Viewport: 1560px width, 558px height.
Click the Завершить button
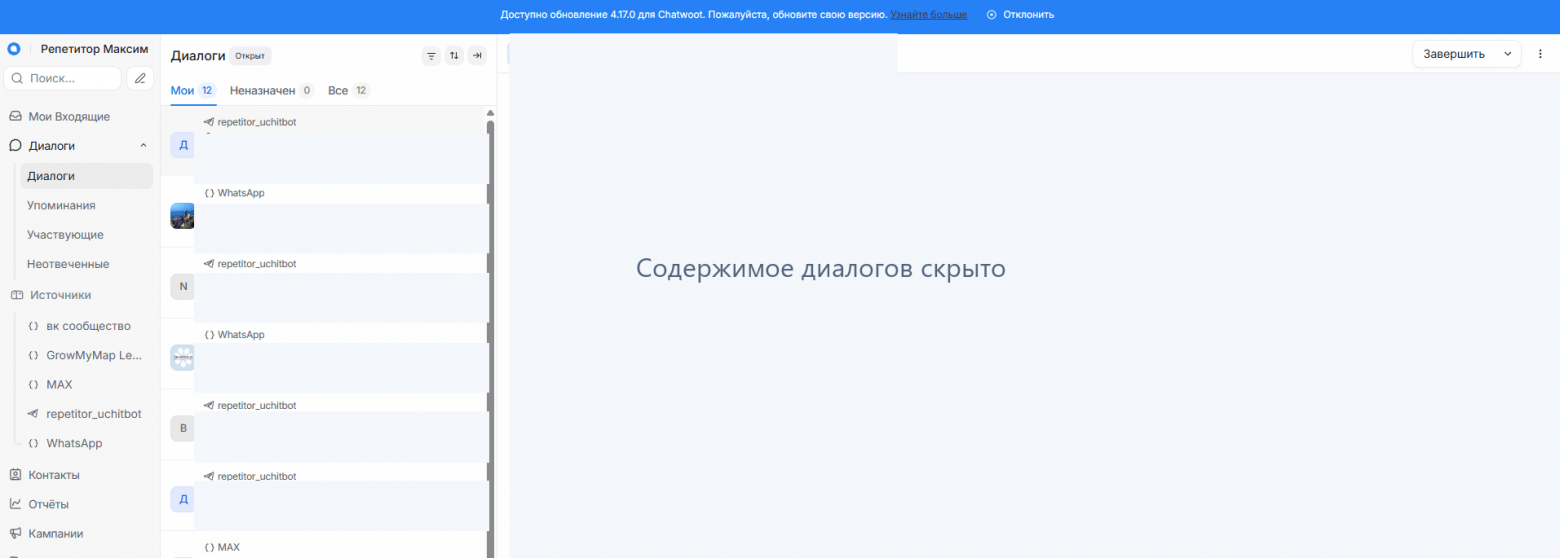[1455, 54]
